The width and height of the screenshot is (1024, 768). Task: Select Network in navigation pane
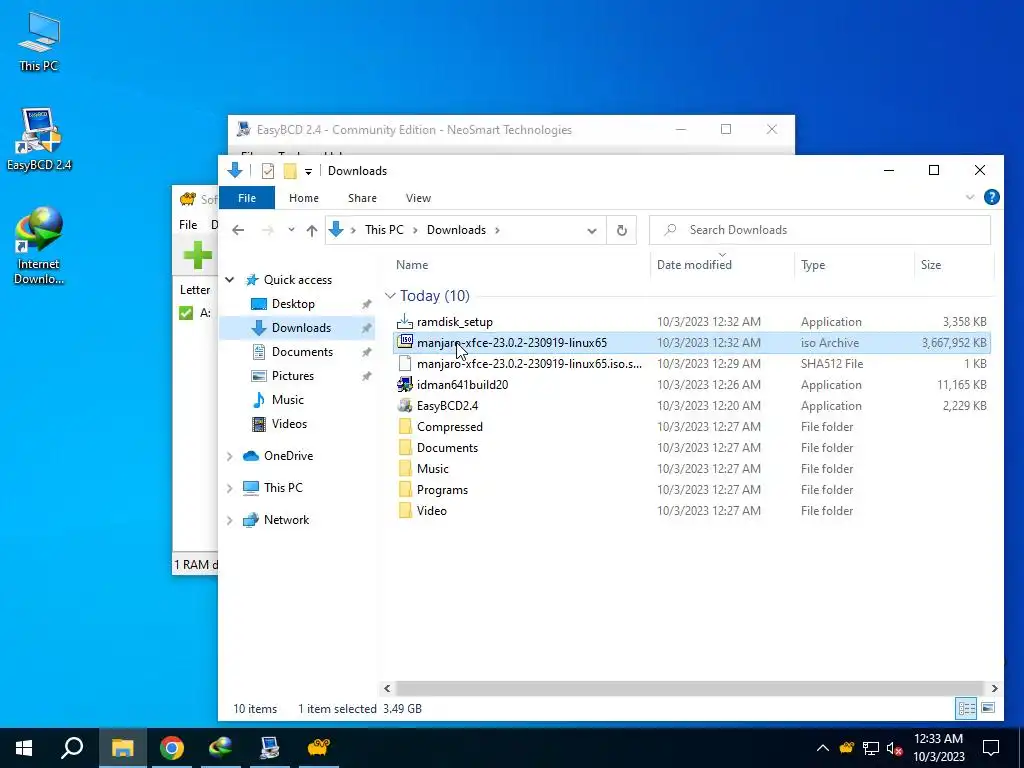tap(286, 520)
